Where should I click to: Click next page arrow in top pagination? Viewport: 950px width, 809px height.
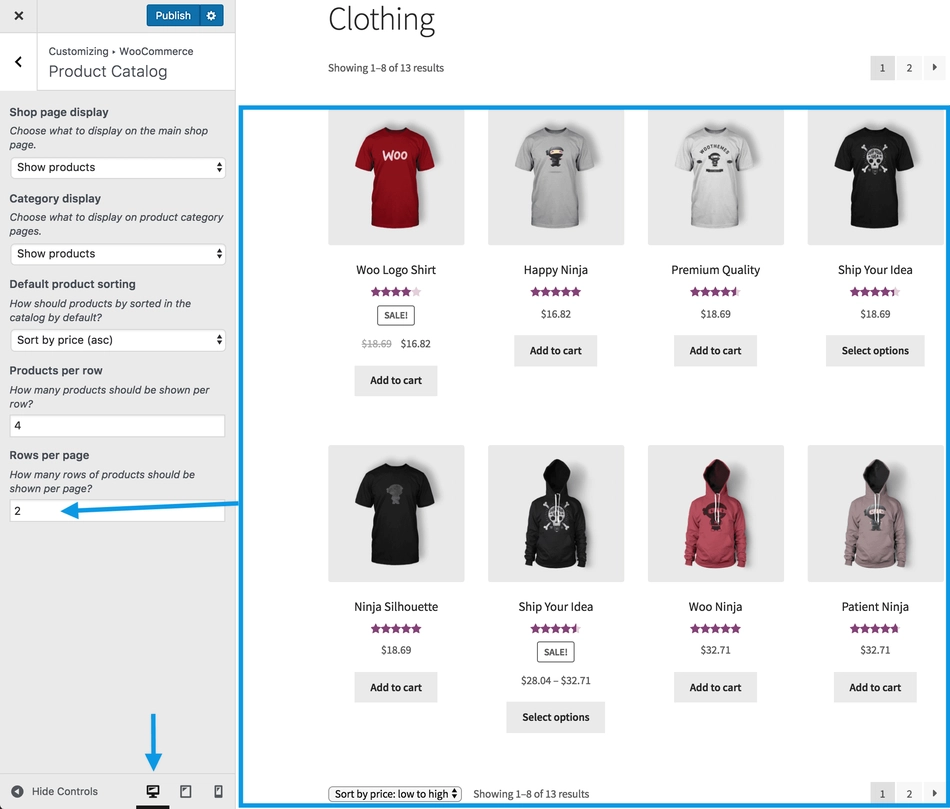[x=934, y=68]
